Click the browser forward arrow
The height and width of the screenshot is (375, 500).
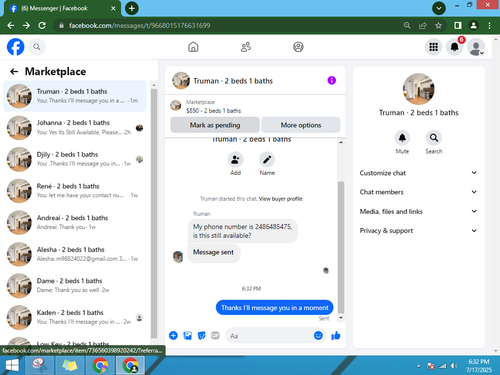pyautogui.click(x=26, y=25)
